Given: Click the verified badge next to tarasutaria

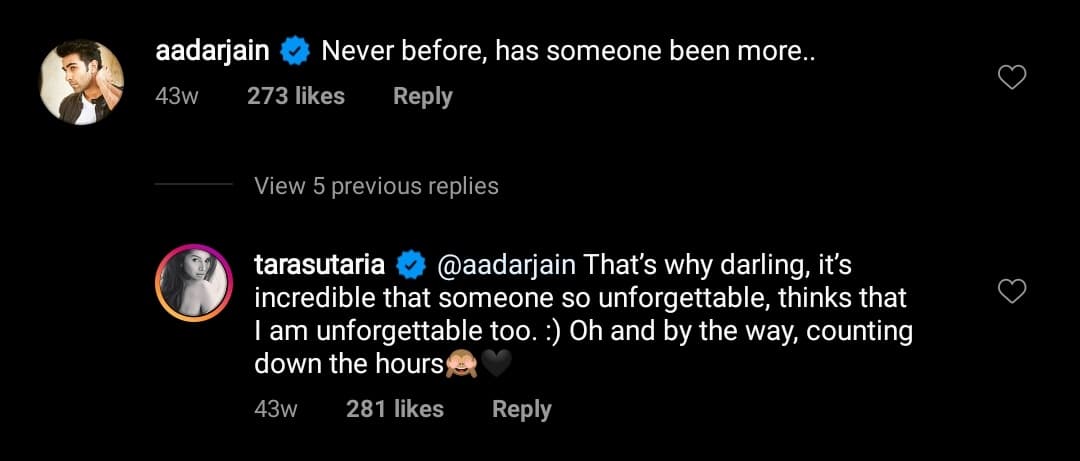Looking at the screenshot, I should 410,266.
